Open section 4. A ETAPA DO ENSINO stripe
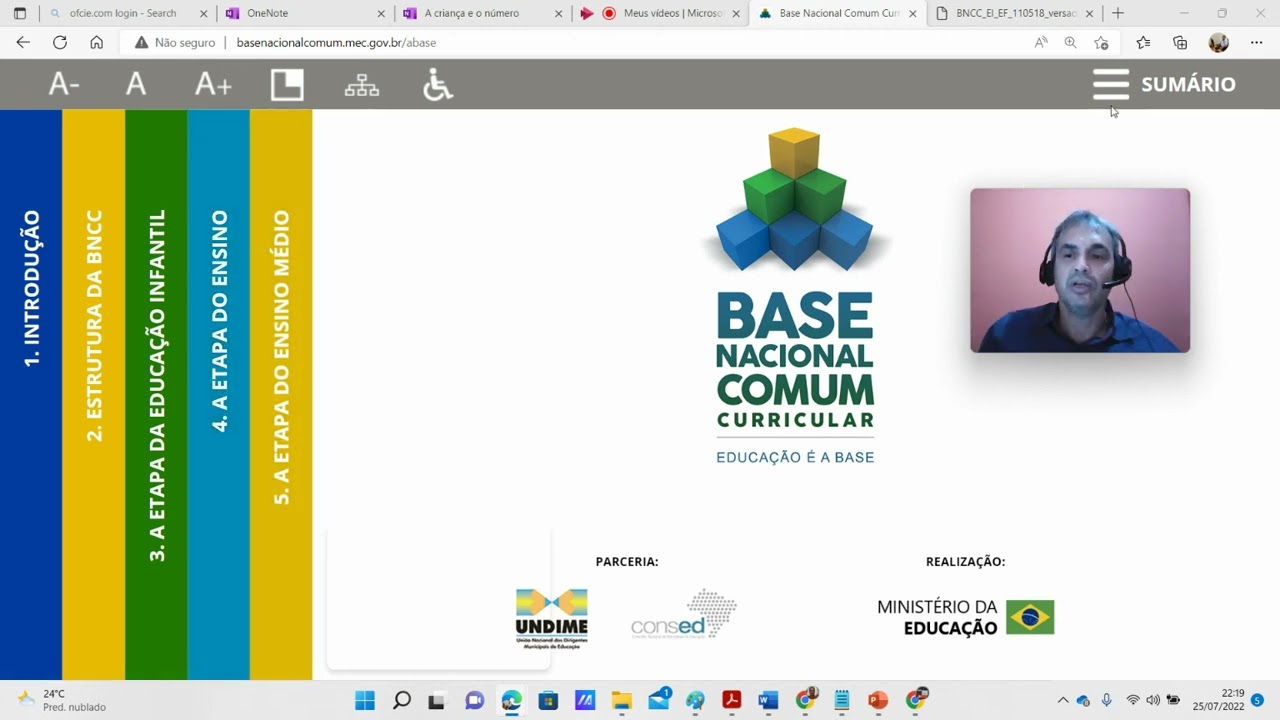This screenshot has width=1280, height=720. pos(219,394)
